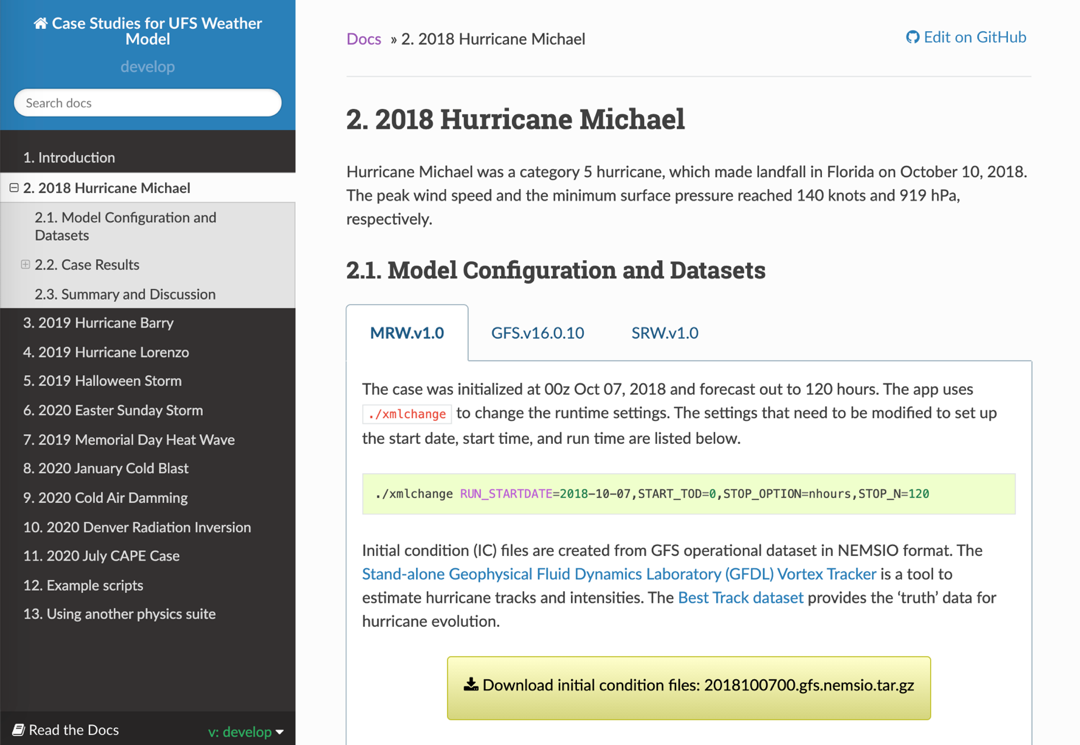
Task: Expand the 2.2. Case Results subsection
Action: (x=25, y=264)
